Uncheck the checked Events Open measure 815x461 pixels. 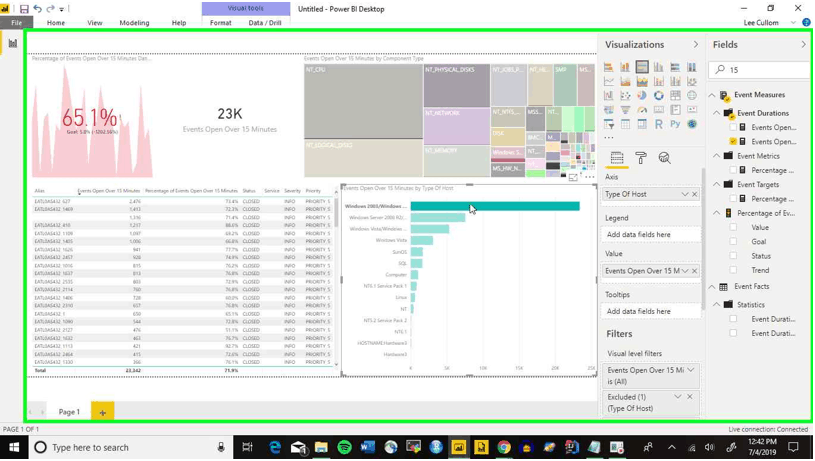tap(733, 141)
